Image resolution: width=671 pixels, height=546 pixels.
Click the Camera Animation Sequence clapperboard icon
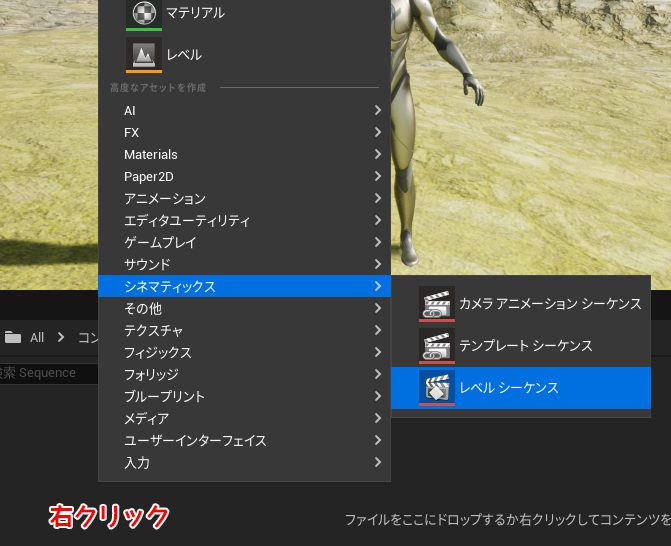[437, 303]
